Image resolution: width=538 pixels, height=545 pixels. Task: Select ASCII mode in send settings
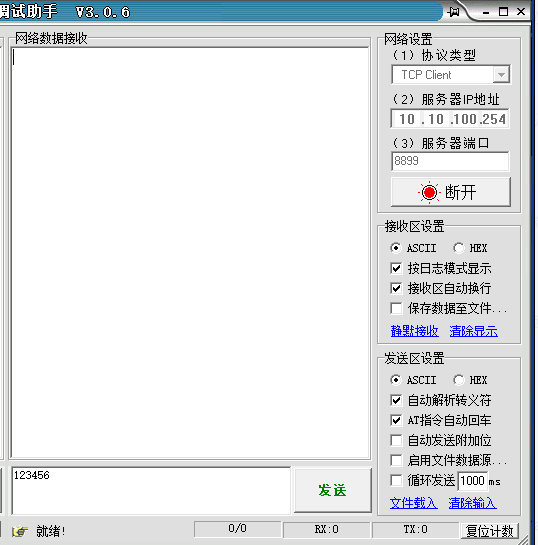point(396,380)
